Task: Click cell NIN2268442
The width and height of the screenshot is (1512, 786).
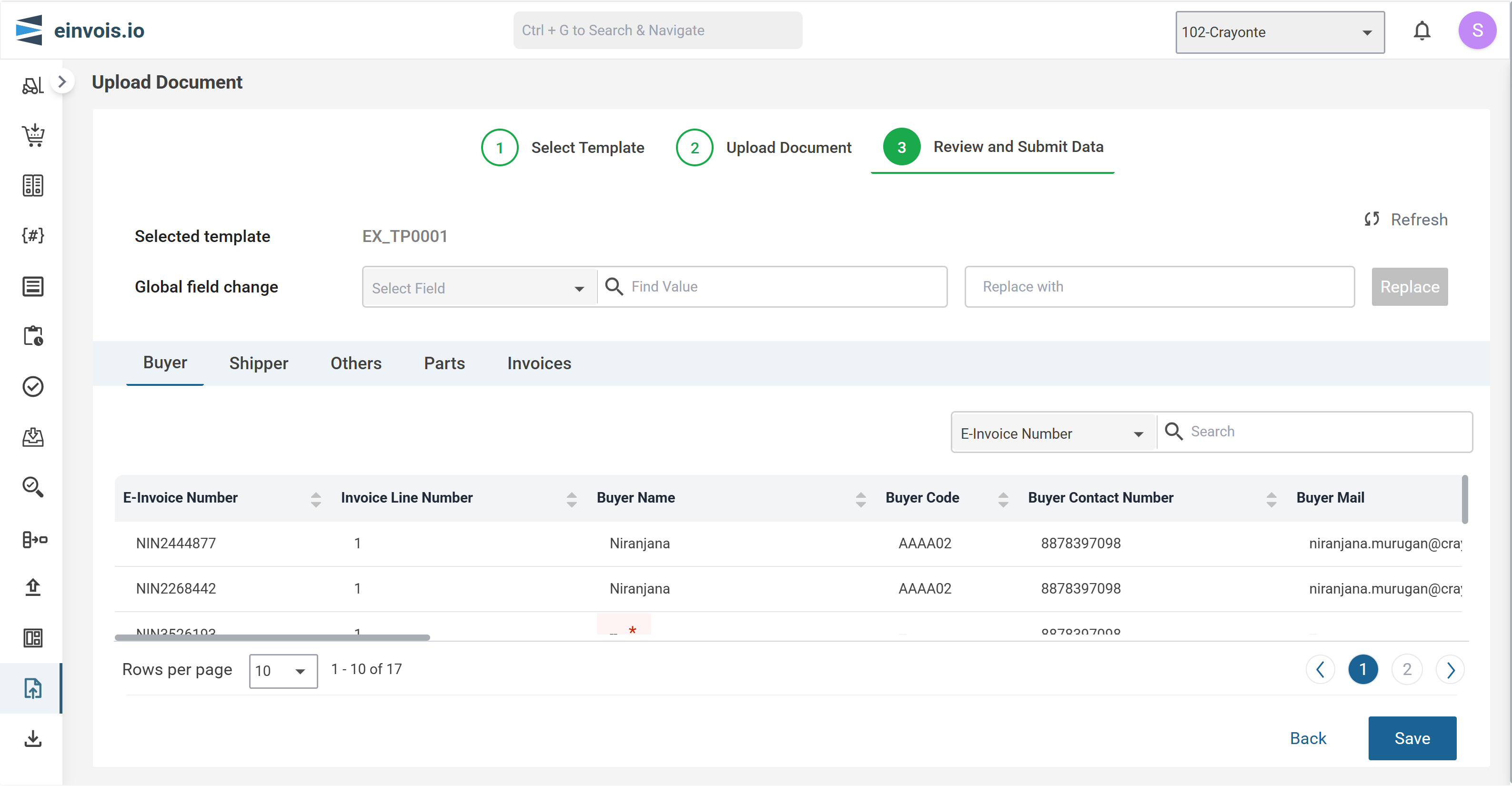Action: point(175,588)
